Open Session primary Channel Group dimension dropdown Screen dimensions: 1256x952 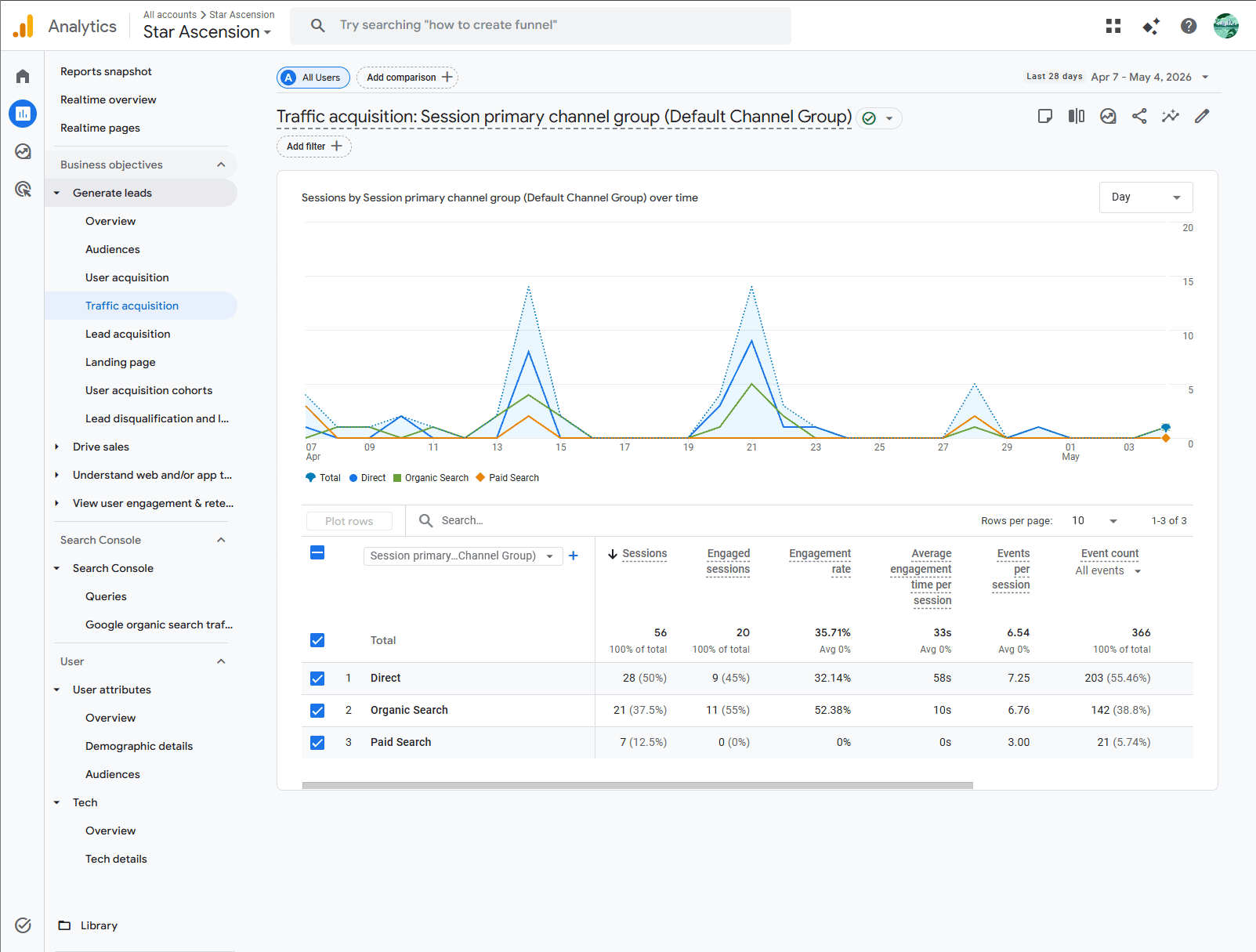463,556
